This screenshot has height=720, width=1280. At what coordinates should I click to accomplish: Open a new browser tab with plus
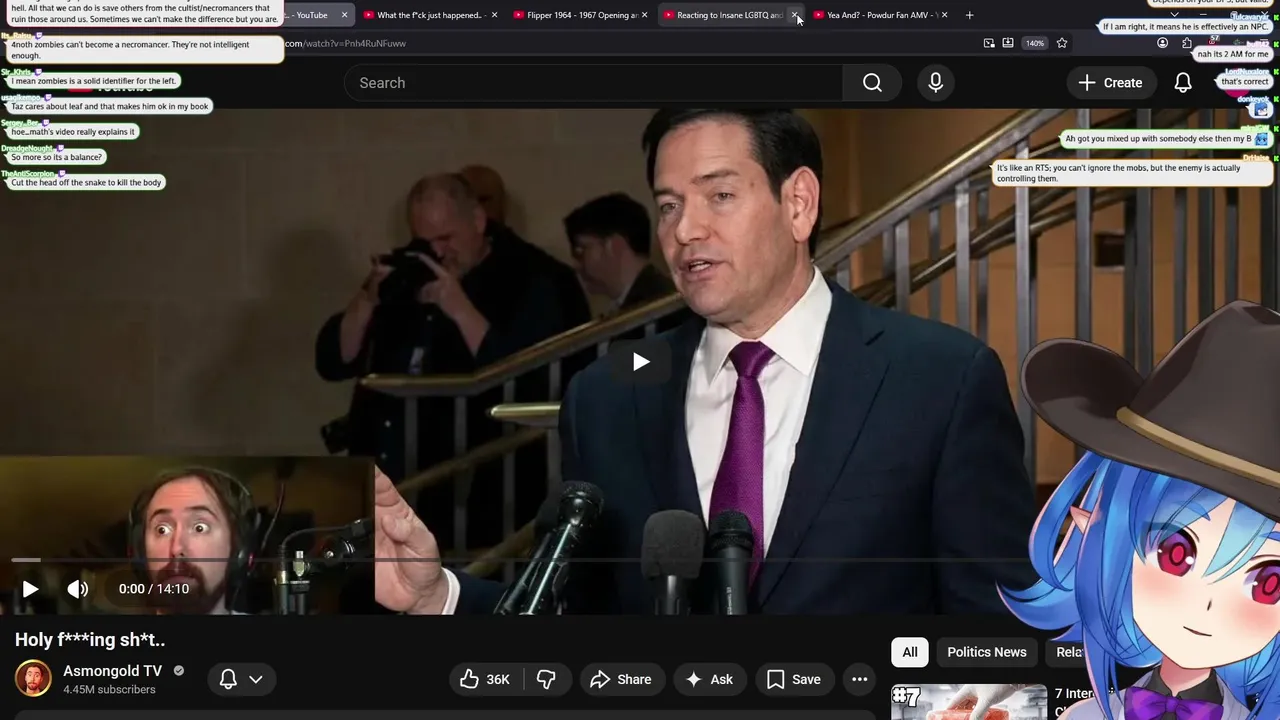click(969, 15)
